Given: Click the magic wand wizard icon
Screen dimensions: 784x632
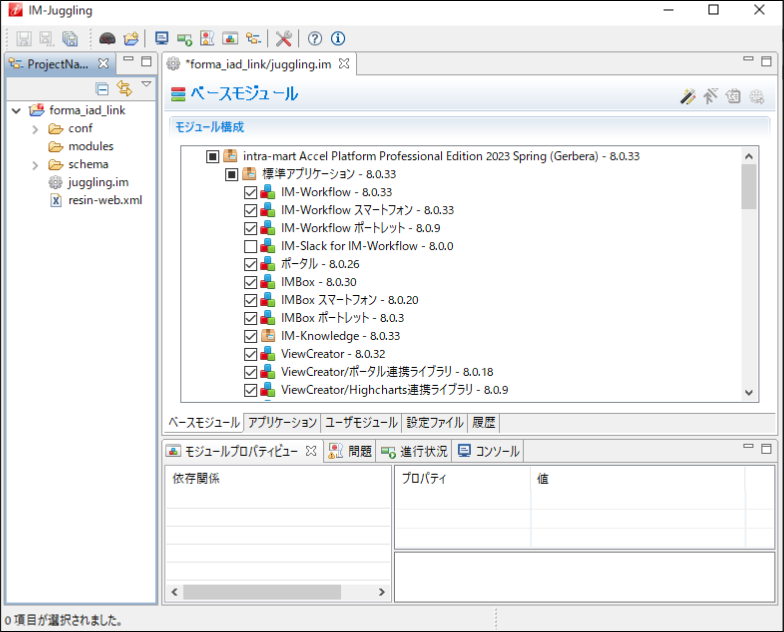Looking at the screenshot, I should point(688,96).
